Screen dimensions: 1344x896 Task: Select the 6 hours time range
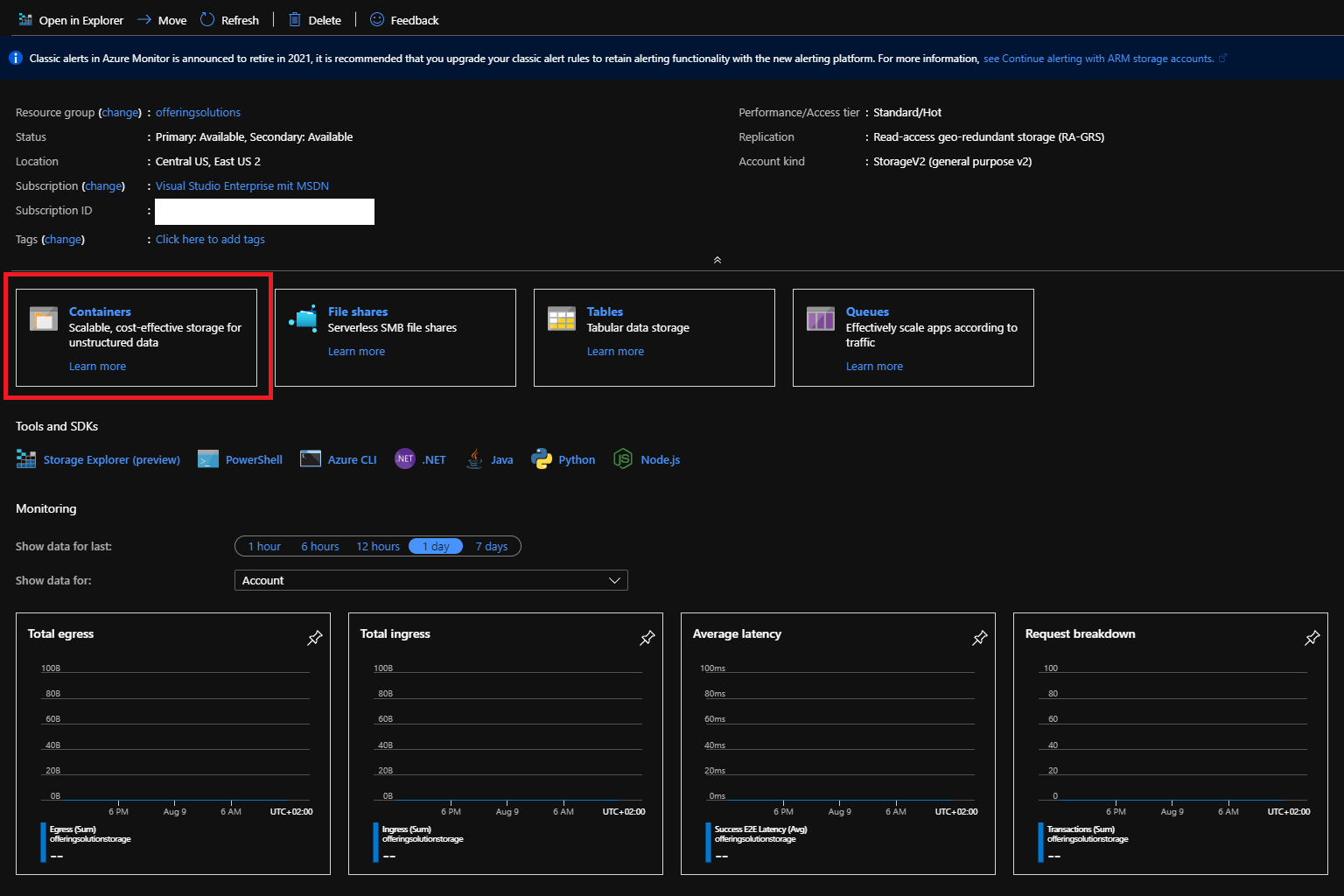coord(320,546)
